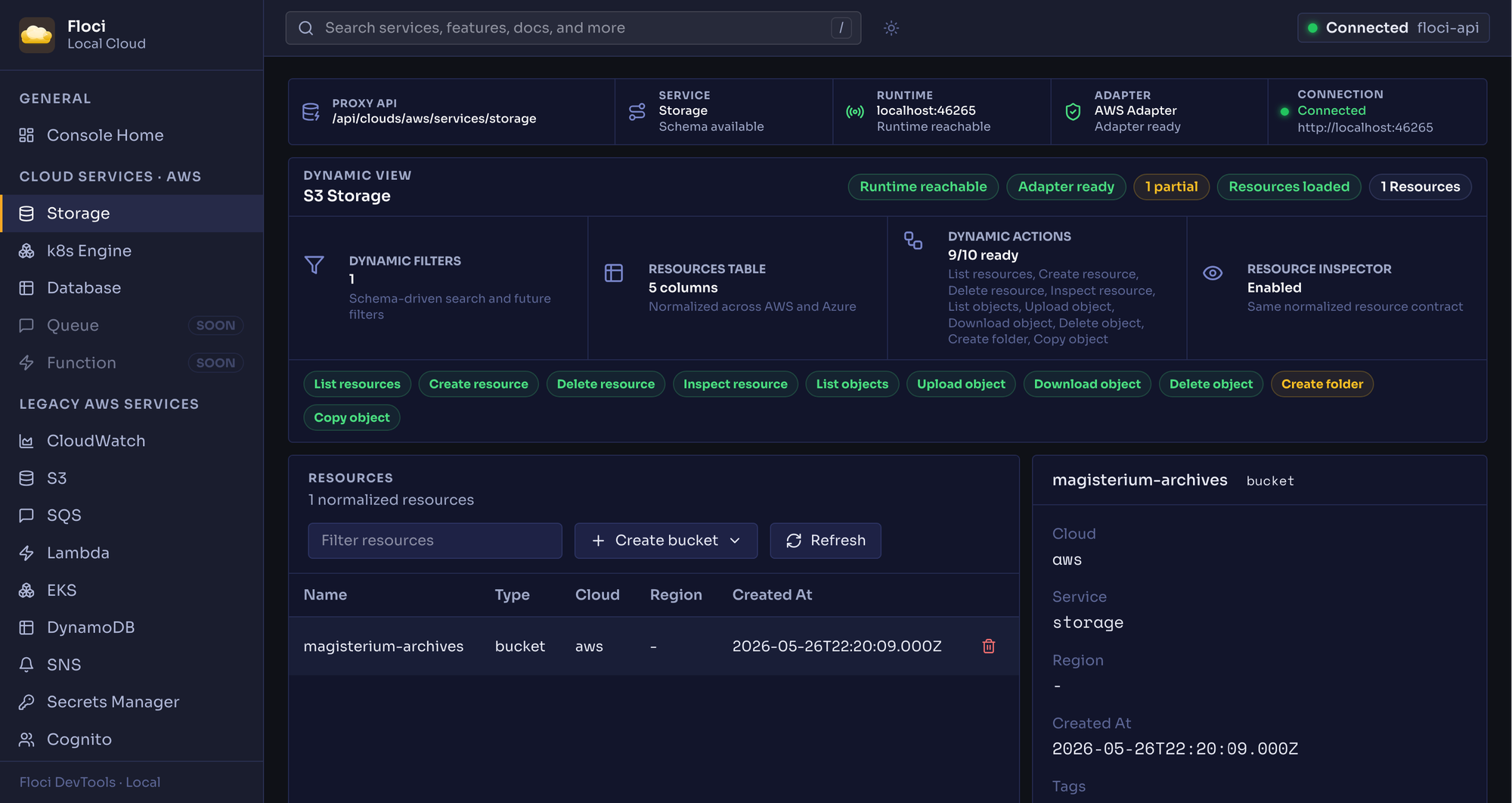Open Database service in the sidebar
This screenshot has width=1512, height=803.
[x=132, y=288]
